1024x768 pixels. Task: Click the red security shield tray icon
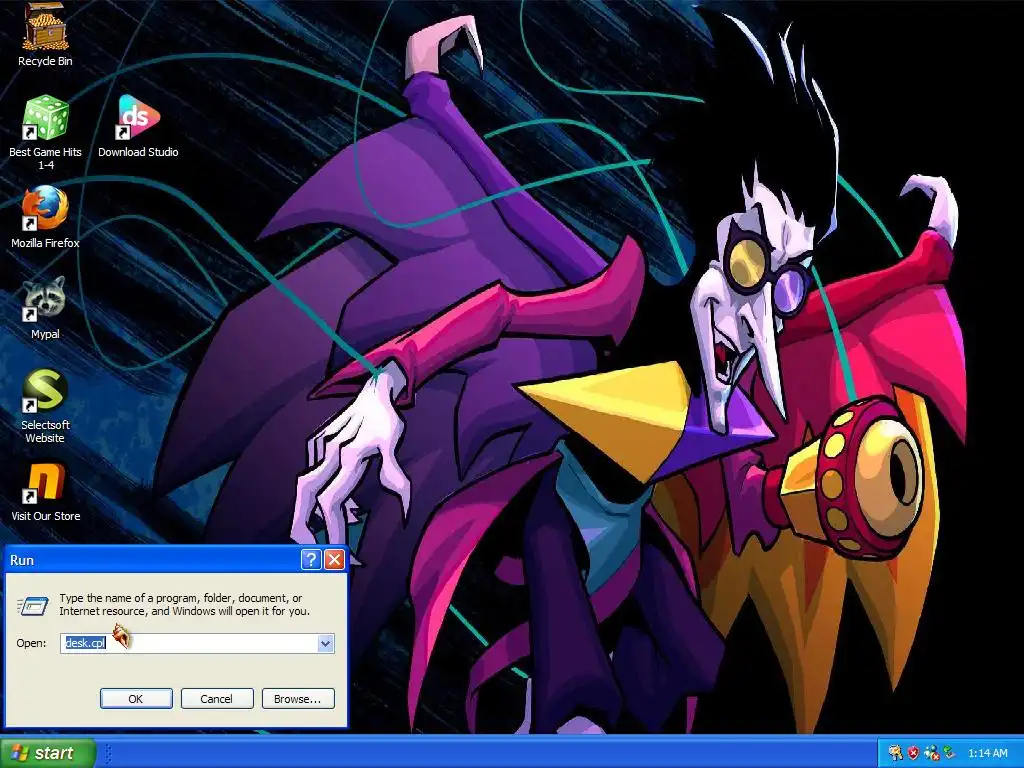click(913, 753)
